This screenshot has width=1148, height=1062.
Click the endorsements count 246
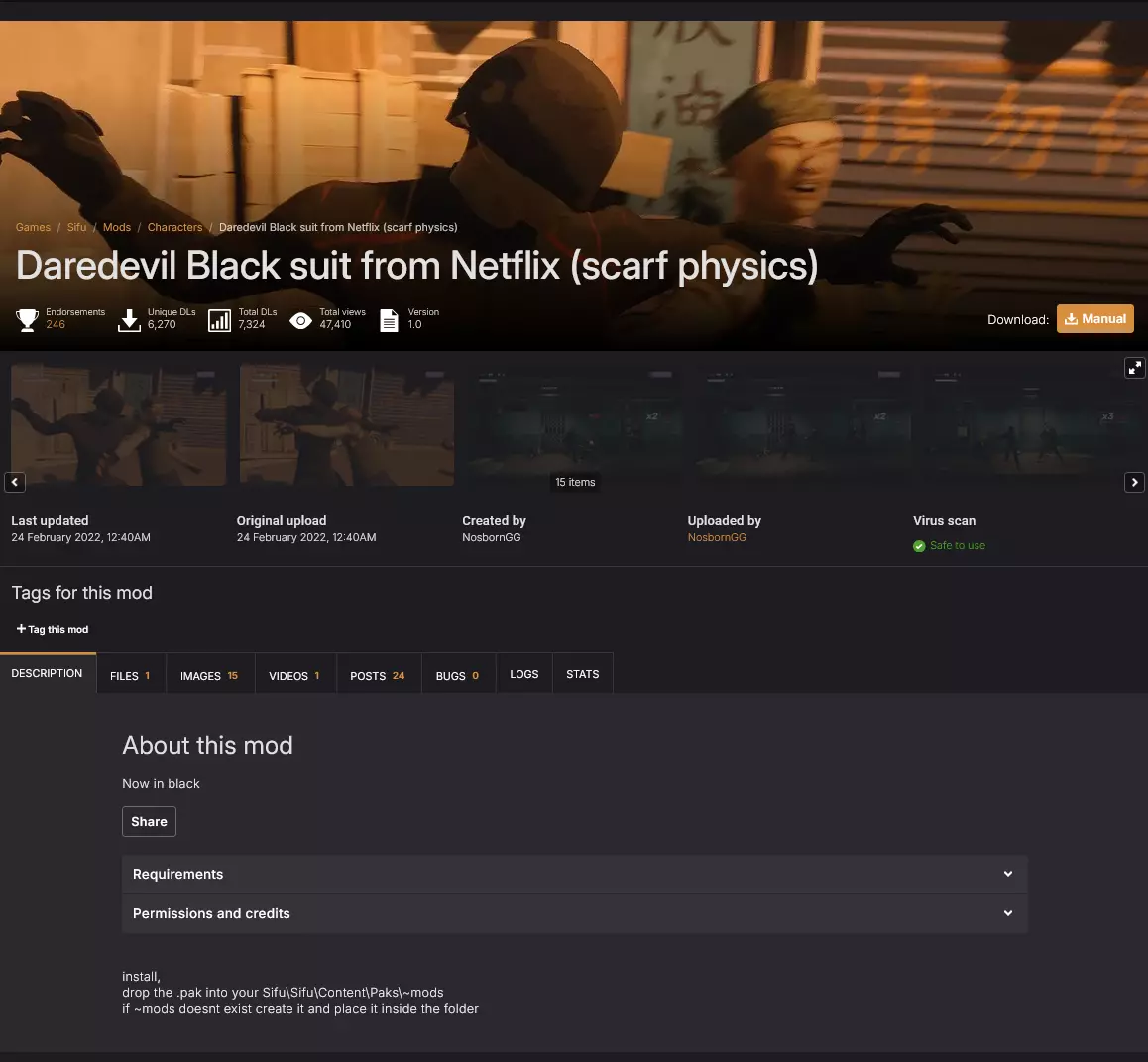(x=56, y=324)
